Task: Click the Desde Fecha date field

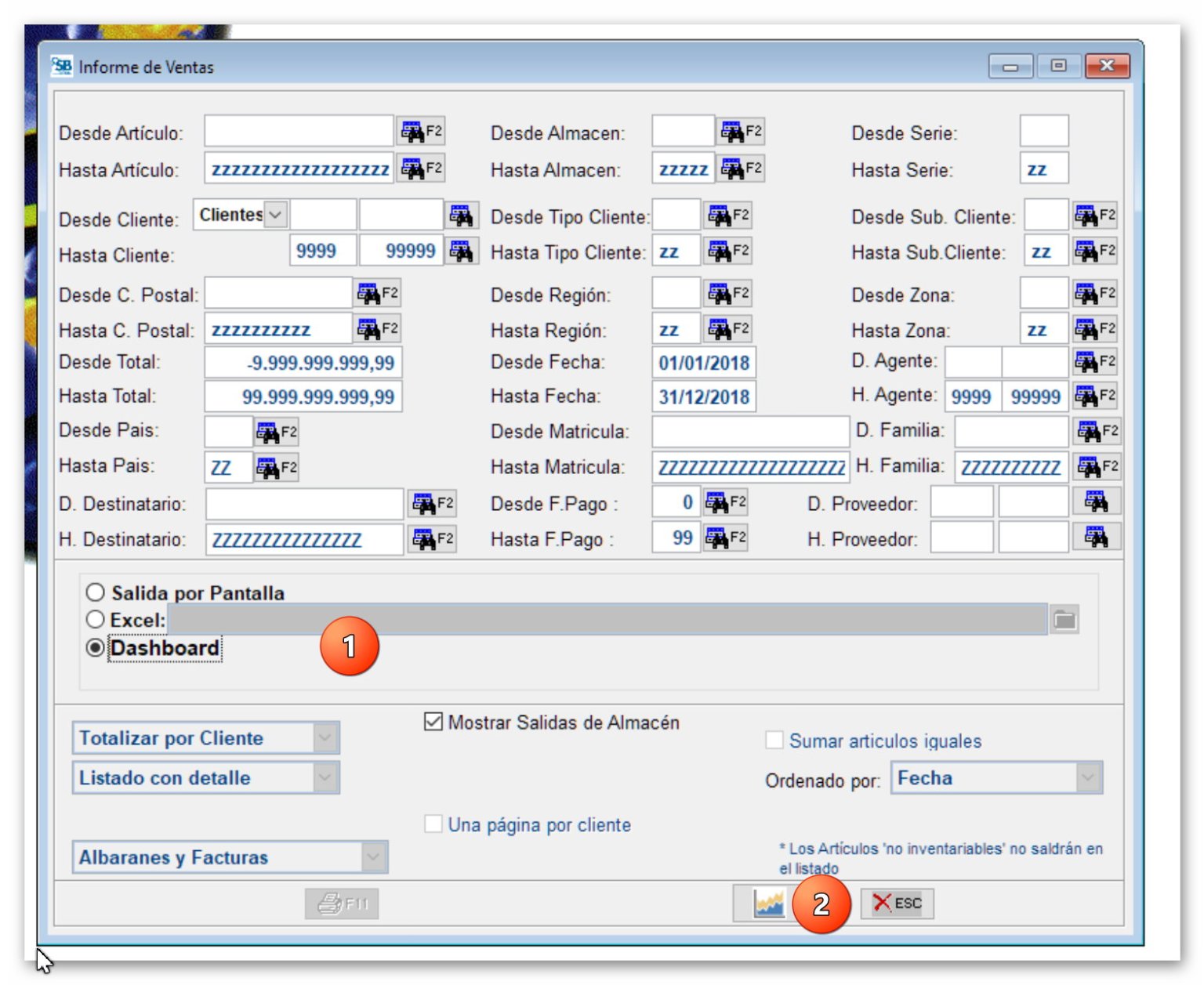Action: (703, 363)
